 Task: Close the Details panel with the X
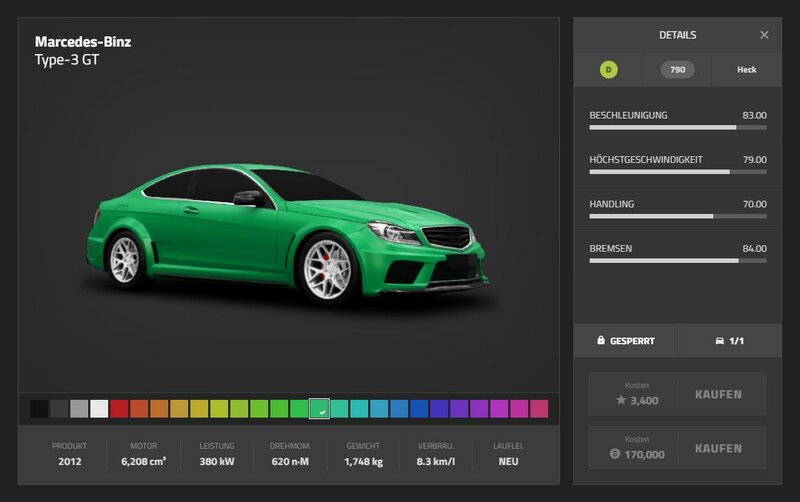pyautogui.click(x=764, y=35)
